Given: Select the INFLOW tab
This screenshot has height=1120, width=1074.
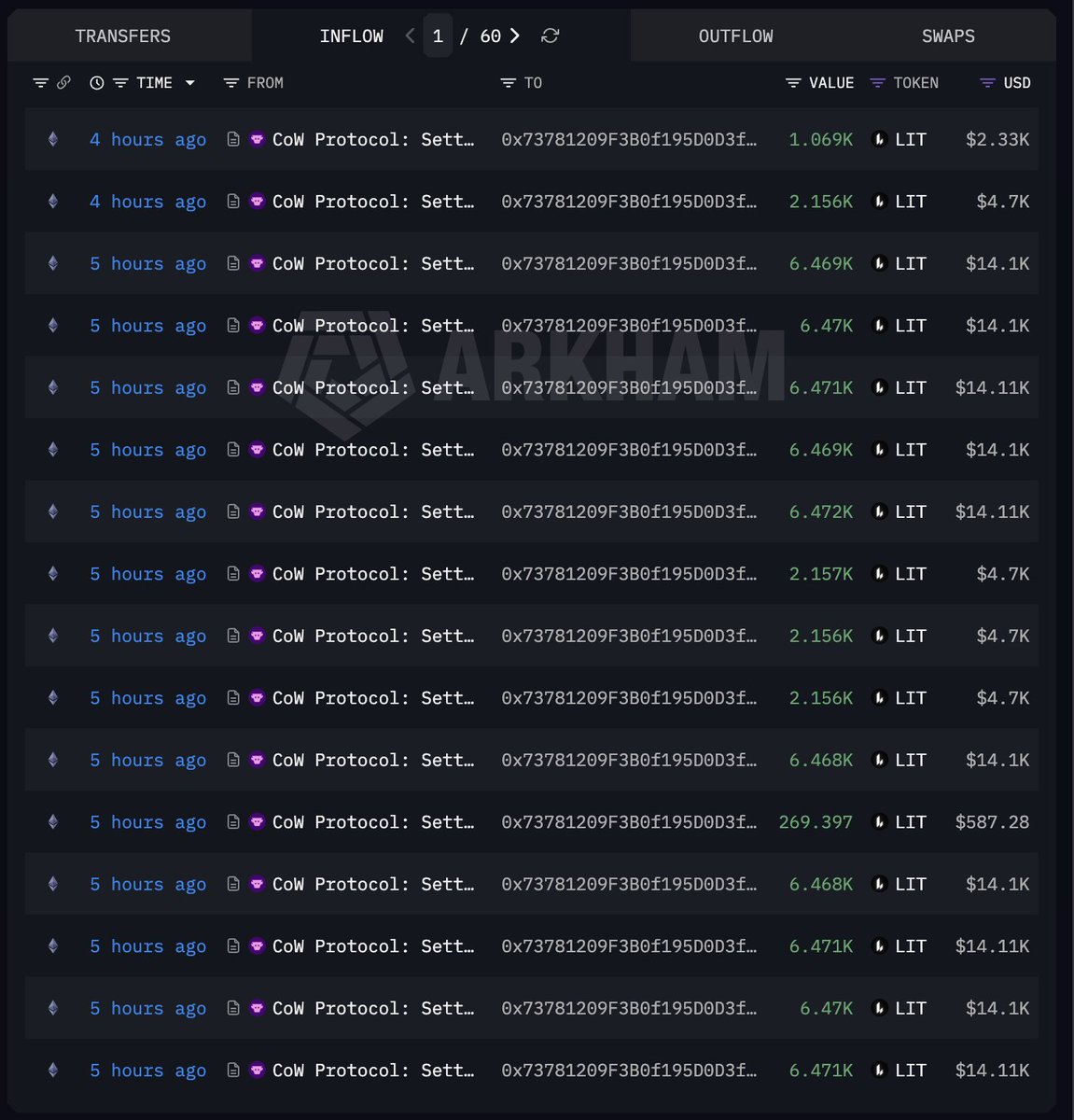Looking at the screenshot, I should (x=351, y=36).
